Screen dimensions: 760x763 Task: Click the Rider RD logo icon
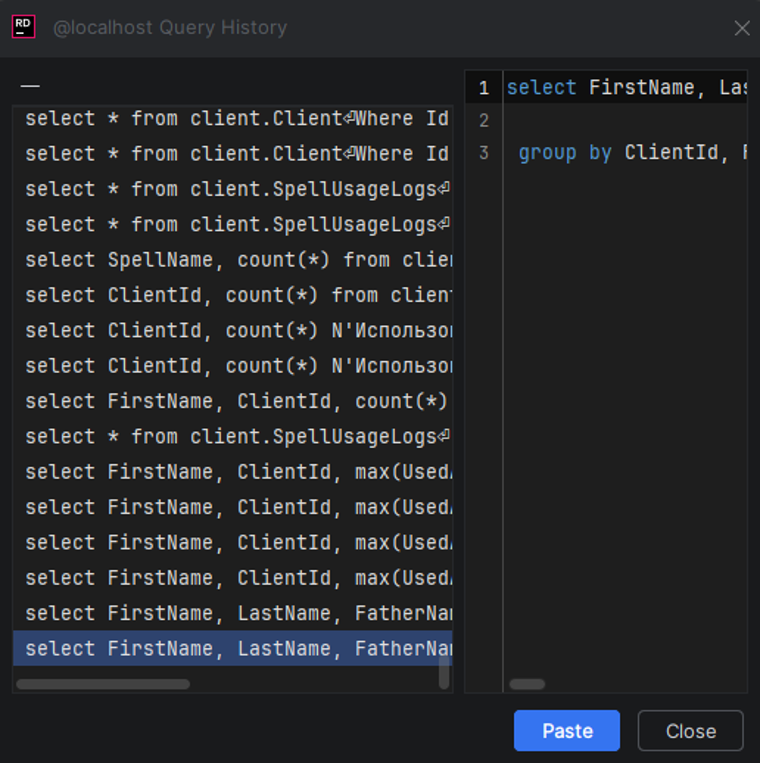pos(23,27)
